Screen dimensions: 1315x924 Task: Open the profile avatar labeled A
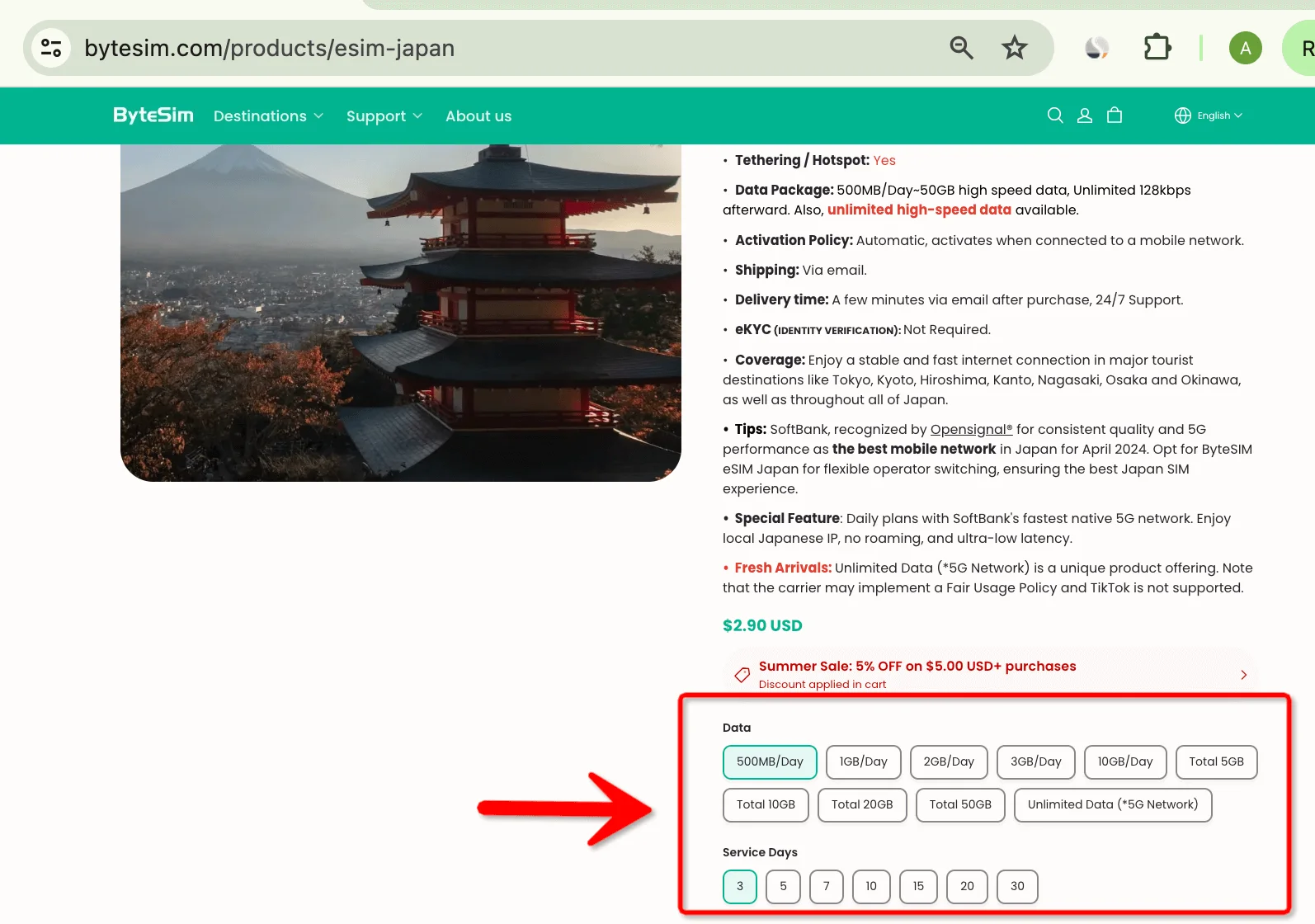[1245, 48]
